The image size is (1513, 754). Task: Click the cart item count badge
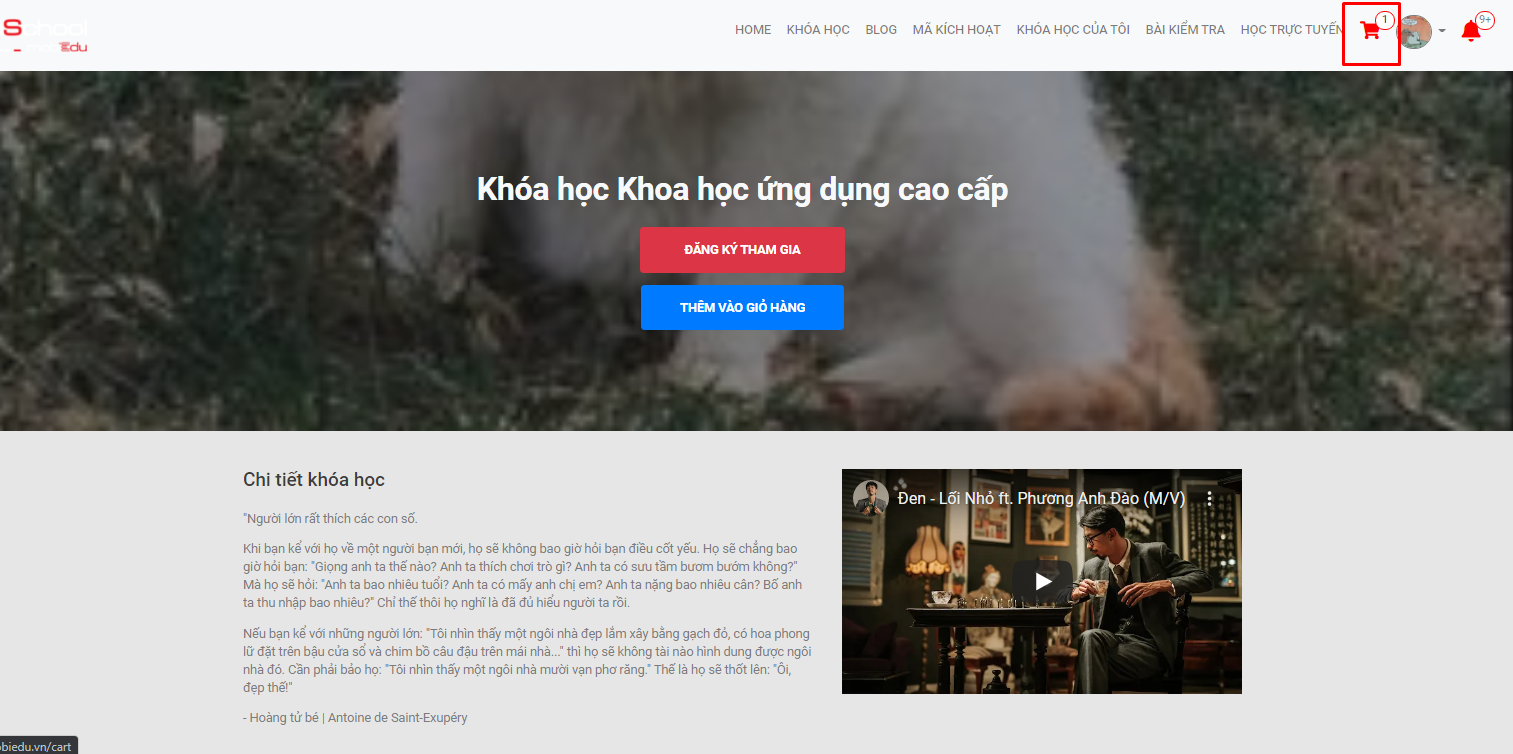click(x=1385, y=20)
